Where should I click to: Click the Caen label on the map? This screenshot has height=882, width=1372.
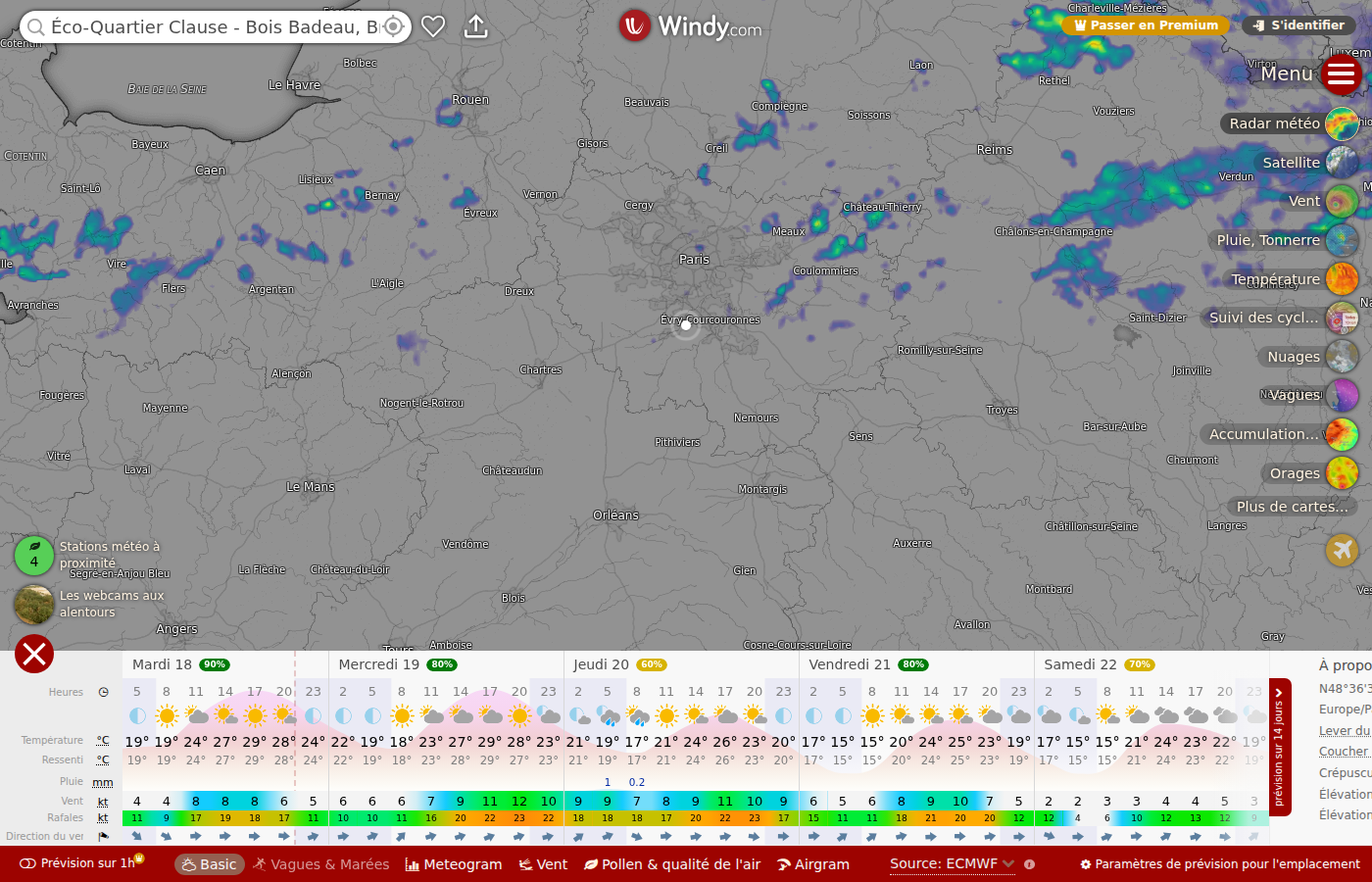point(210,171)
